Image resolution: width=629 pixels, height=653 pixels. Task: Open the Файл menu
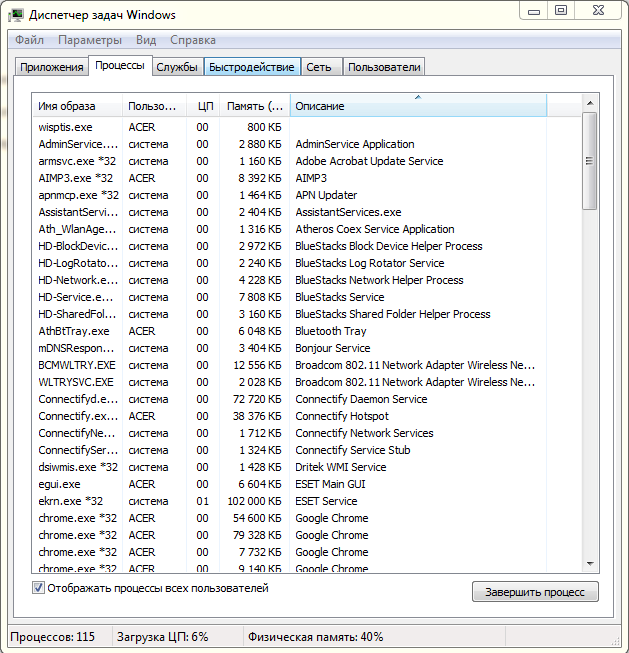30,40
